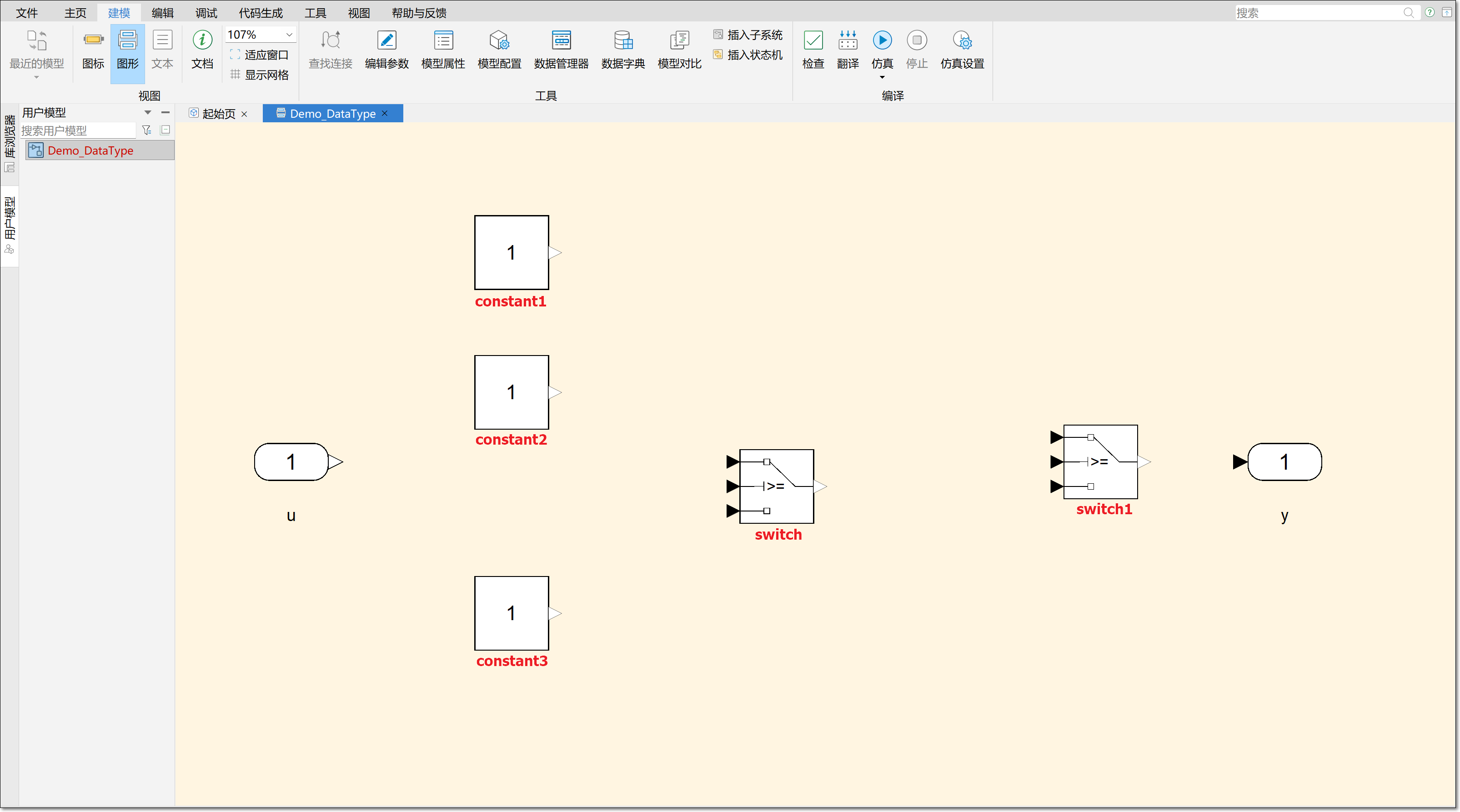
Task: Expand the 仿真 dropdown arrow
Action: pos(882,78)
